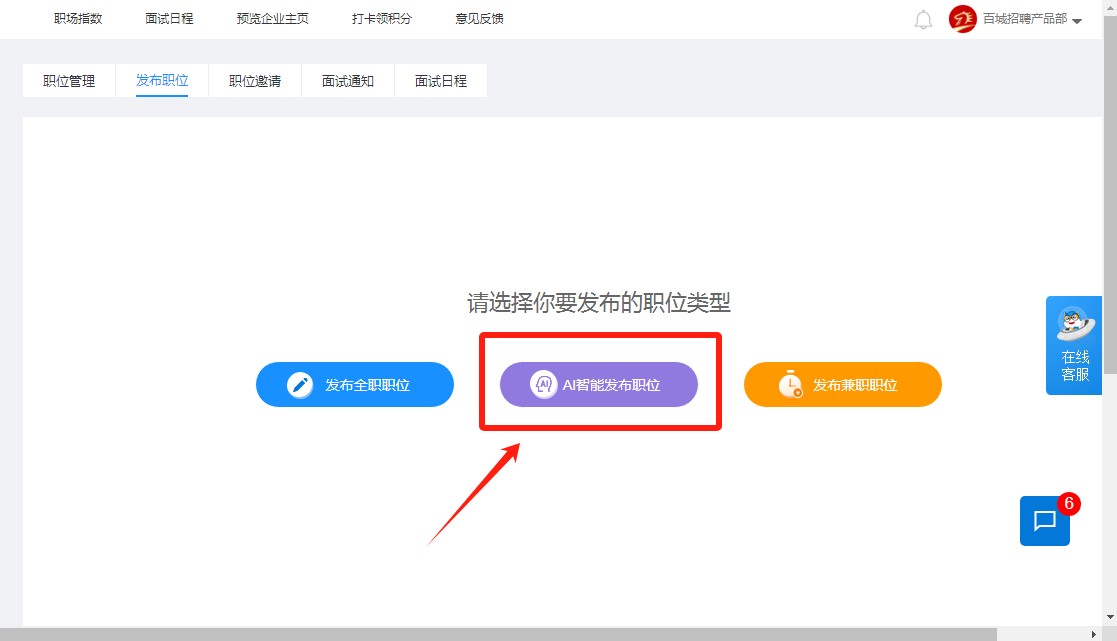Go to the 面试通知 tab
The image size is (1117, 641).
coord(348,81)
